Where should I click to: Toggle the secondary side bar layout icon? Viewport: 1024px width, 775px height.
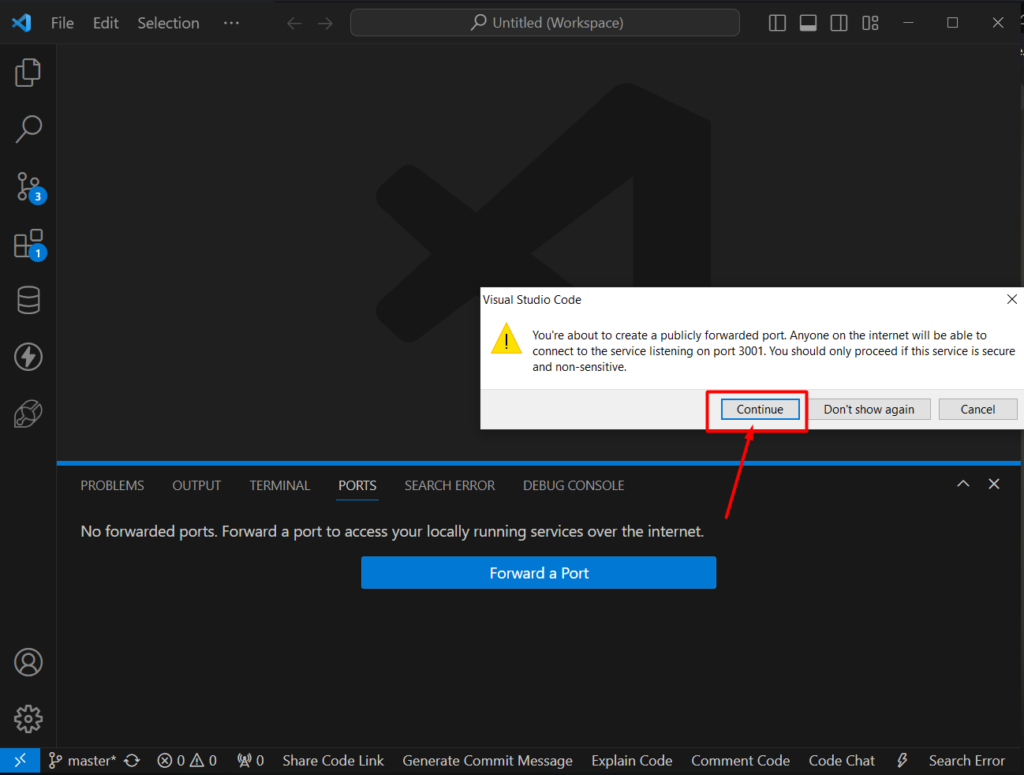point(839,24)
